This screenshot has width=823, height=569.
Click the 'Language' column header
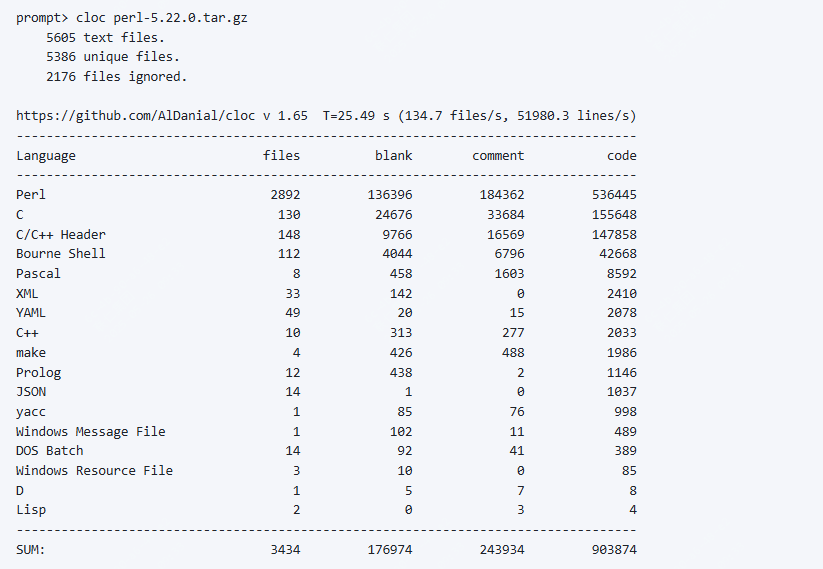tap(46, 155)
